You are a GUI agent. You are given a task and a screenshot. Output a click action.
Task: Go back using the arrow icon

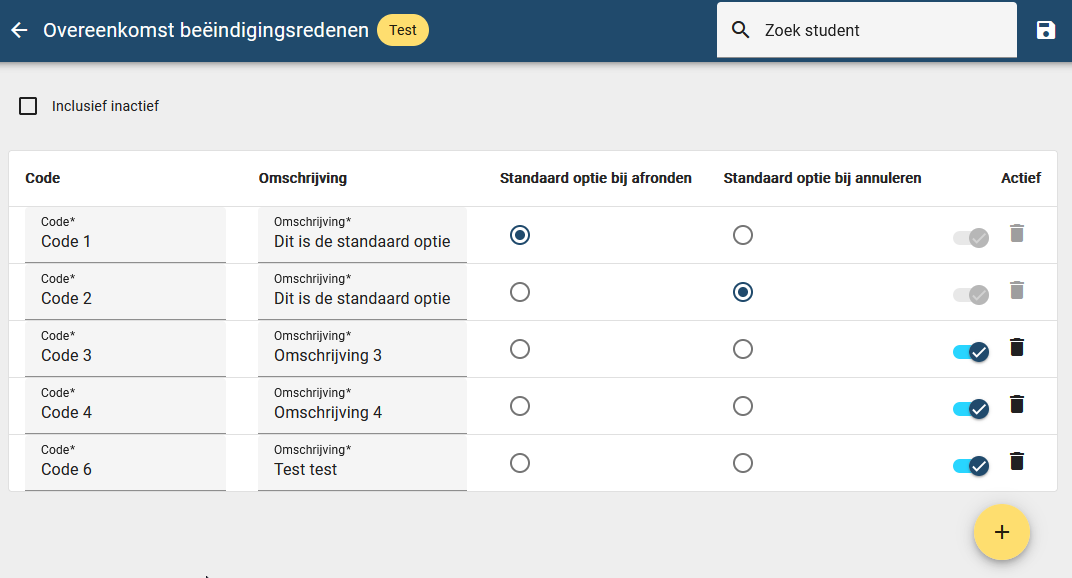click(19, 30)
